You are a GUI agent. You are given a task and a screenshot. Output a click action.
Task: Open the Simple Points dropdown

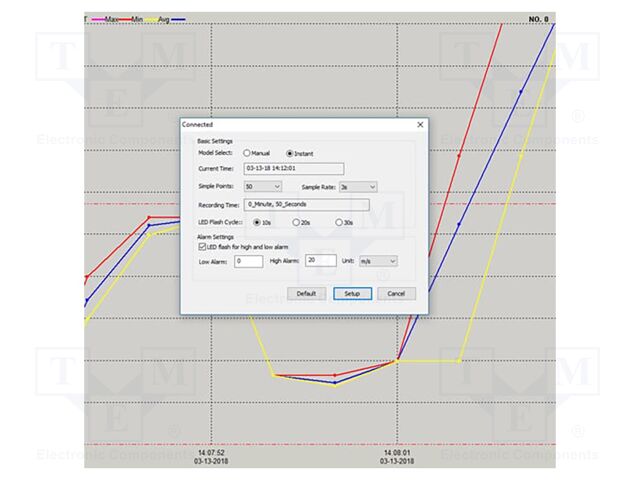[262, 186]
